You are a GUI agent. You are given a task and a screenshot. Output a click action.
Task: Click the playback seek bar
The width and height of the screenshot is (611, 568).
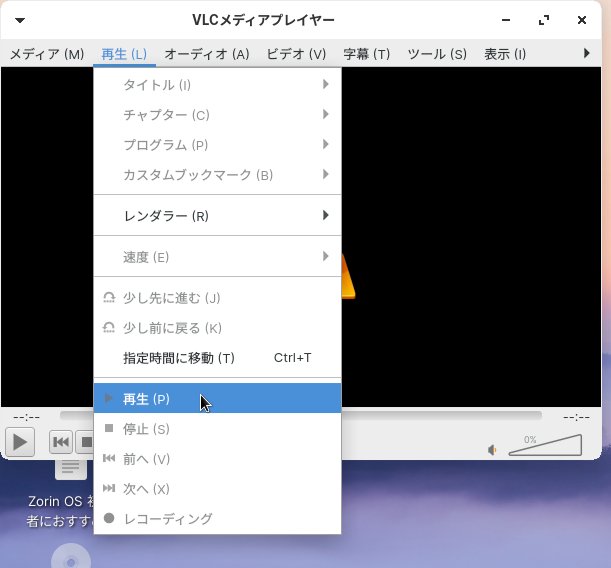[441, 415]
